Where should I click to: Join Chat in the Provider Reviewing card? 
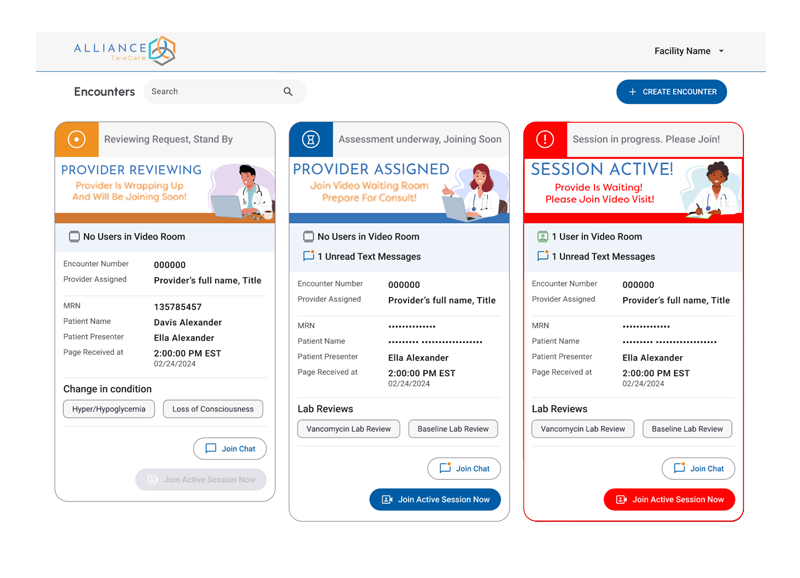[230, 449]
